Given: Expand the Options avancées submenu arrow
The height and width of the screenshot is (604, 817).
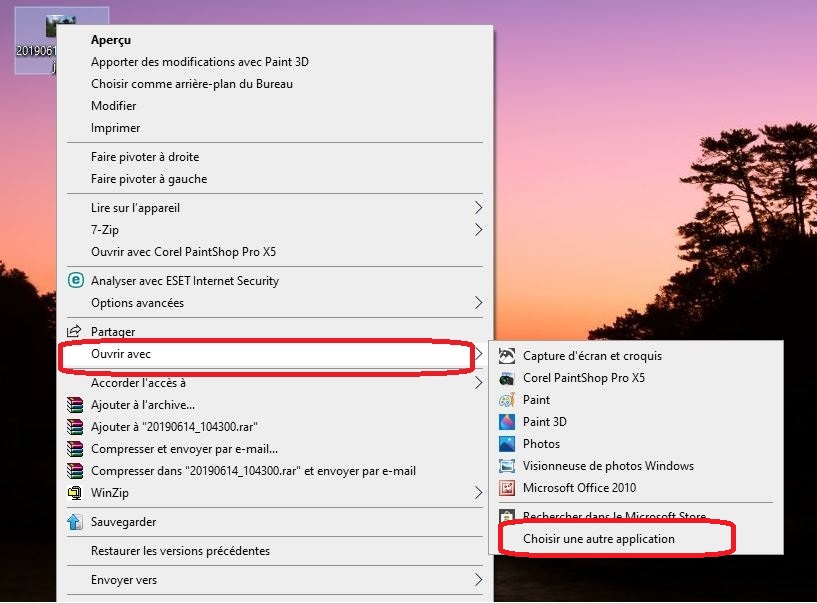Looking at the screenshot, I should click(x=478, y=302).
